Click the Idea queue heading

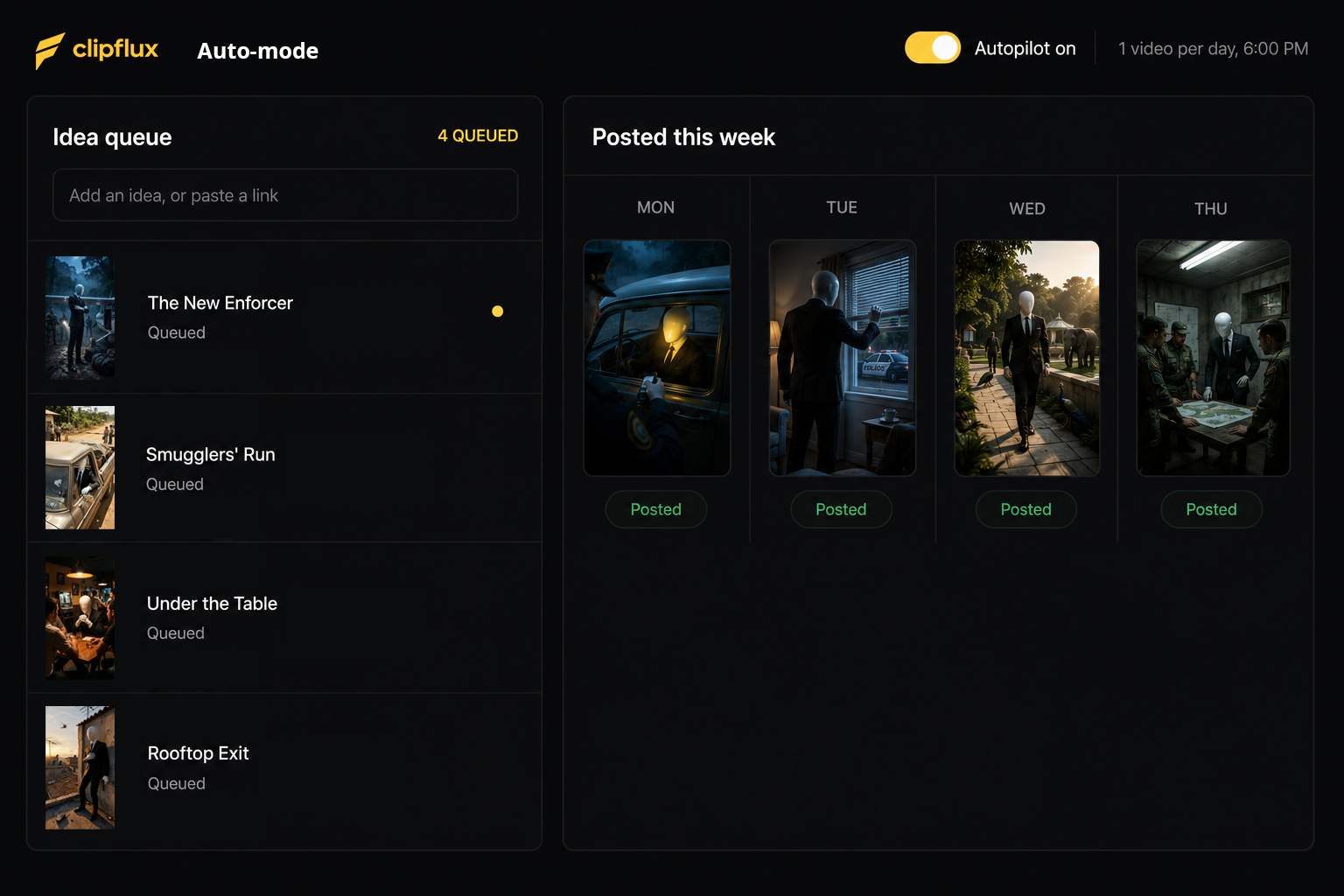[x=112, y=137]
